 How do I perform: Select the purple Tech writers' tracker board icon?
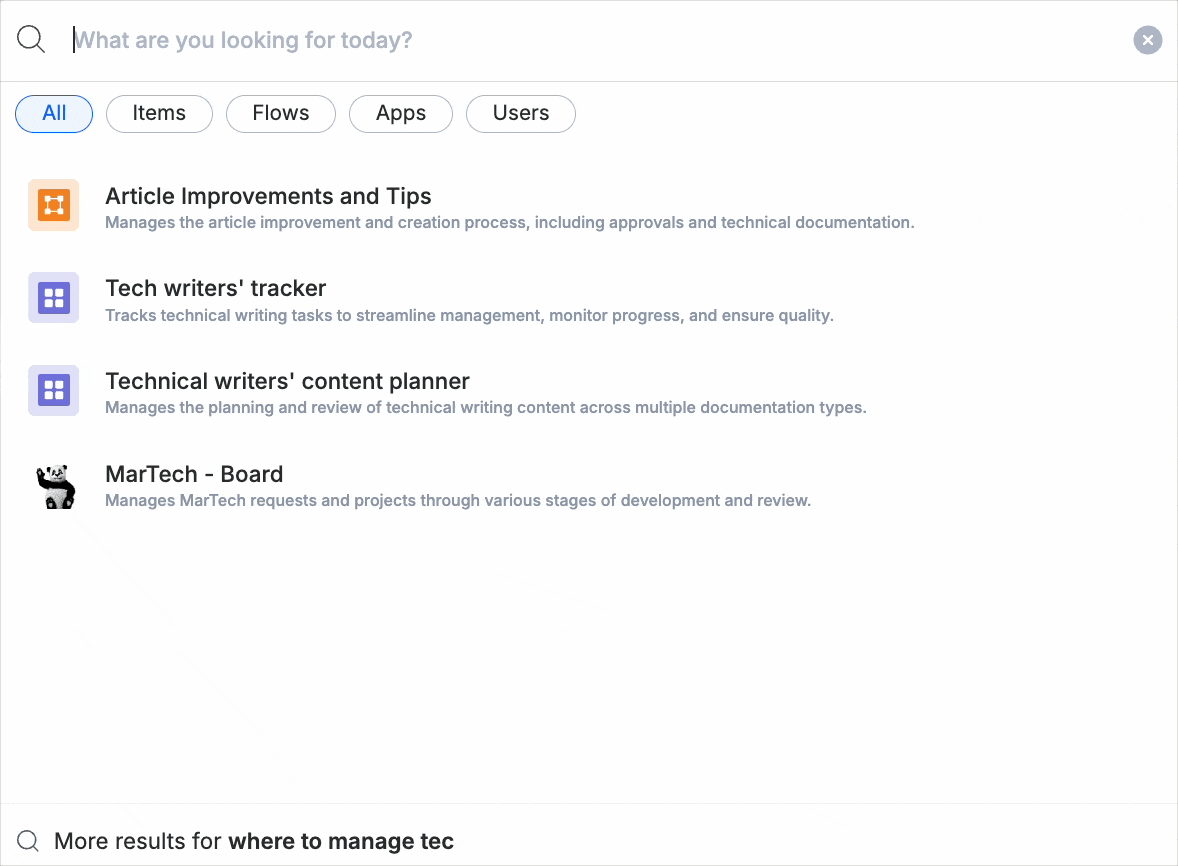coord(53,297)
